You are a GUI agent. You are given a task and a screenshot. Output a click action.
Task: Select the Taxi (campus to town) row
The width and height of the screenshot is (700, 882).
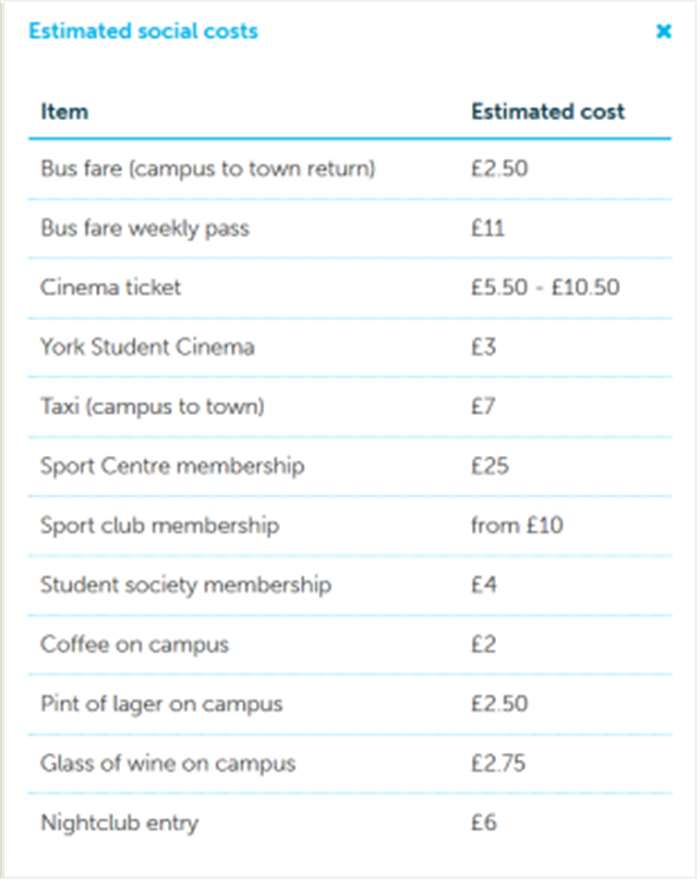[x=350, y=407]
